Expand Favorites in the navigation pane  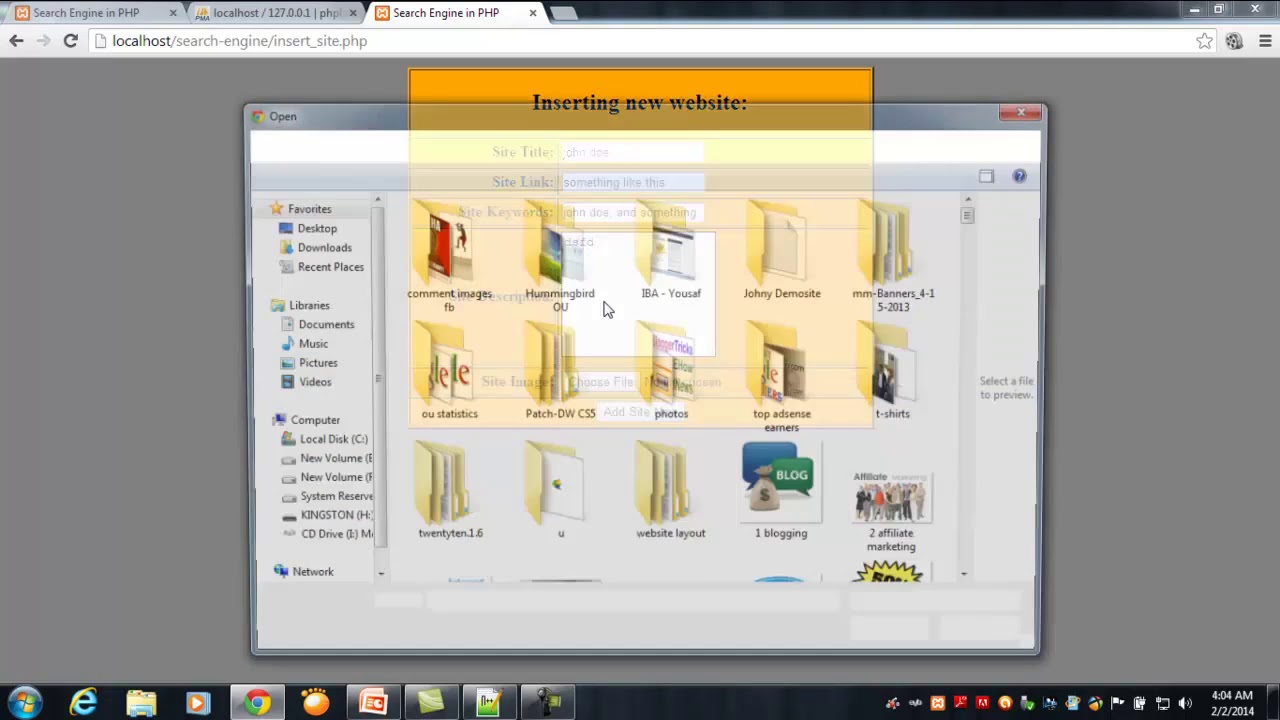pos(309,209)
